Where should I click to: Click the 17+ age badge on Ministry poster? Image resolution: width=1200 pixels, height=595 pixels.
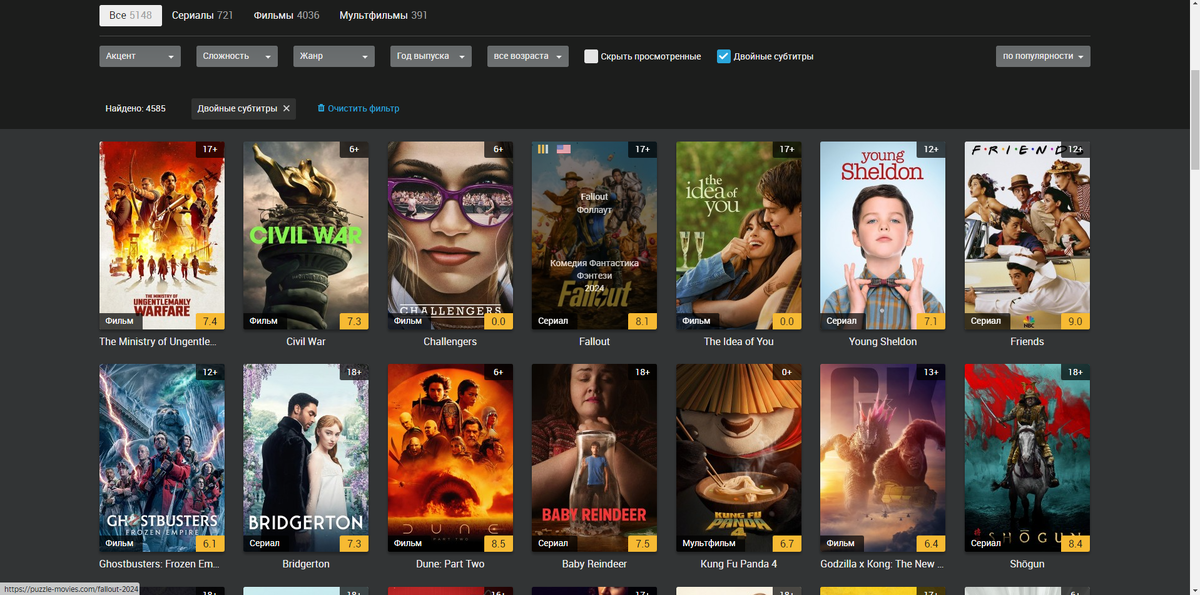[x=210, y=149]
